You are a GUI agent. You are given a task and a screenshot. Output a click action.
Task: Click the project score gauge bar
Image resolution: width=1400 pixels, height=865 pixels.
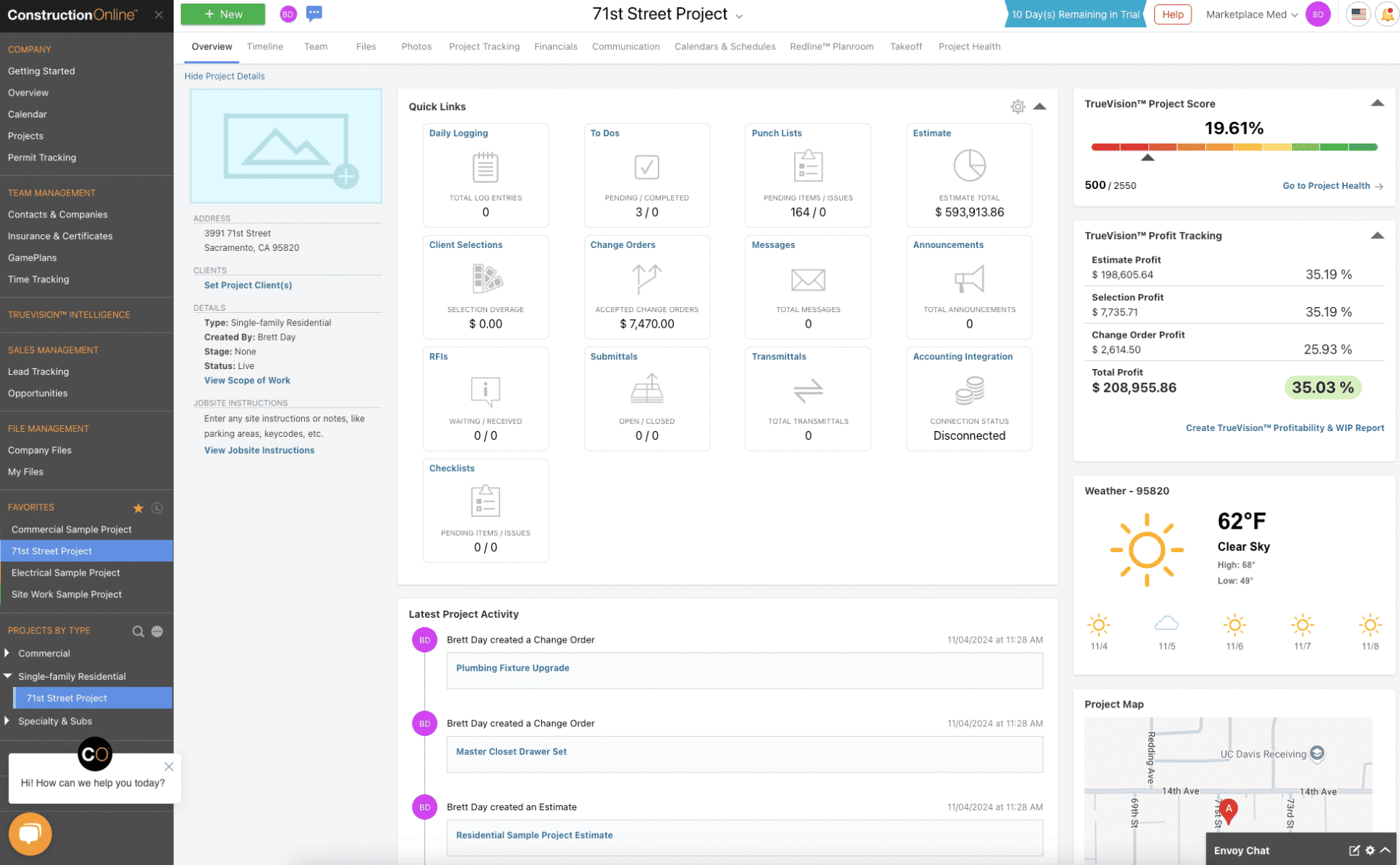pos(1234,147)
